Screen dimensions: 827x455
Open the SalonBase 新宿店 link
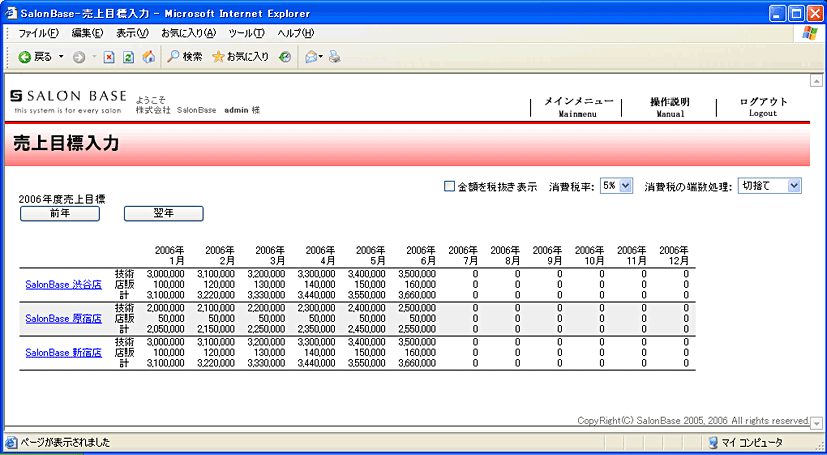[63, 353]
